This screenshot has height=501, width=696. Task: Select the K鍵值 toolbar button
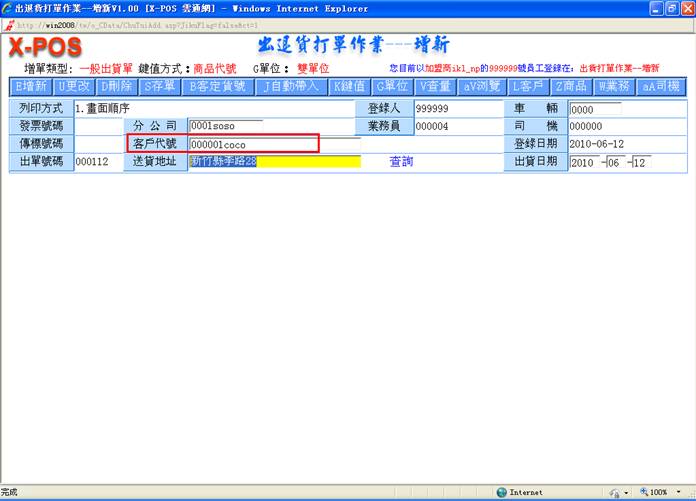click(349, 87)
